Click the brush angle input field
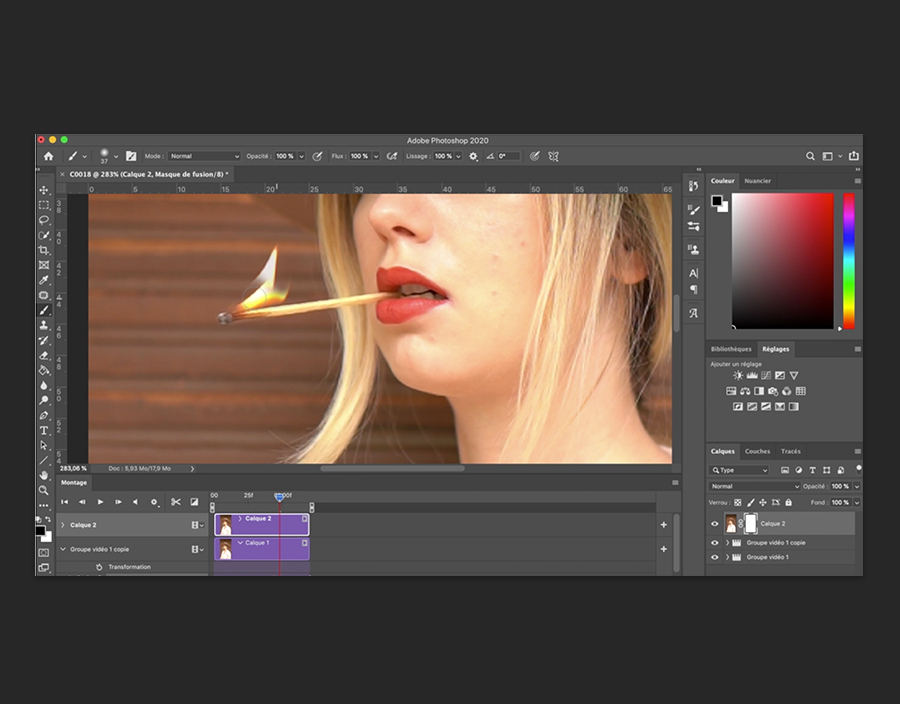Screen dimensions: 900x704 (x=509, y=156)
